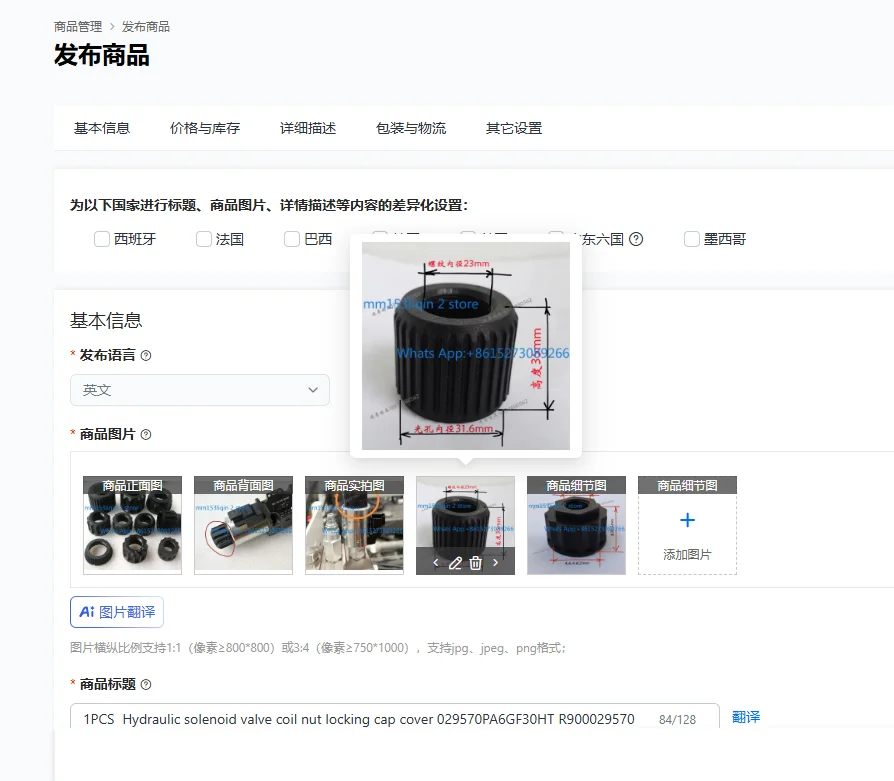The image size is (894, 781).
Task: Tick the 巴西 checkbox
Action: pos(292,239)
